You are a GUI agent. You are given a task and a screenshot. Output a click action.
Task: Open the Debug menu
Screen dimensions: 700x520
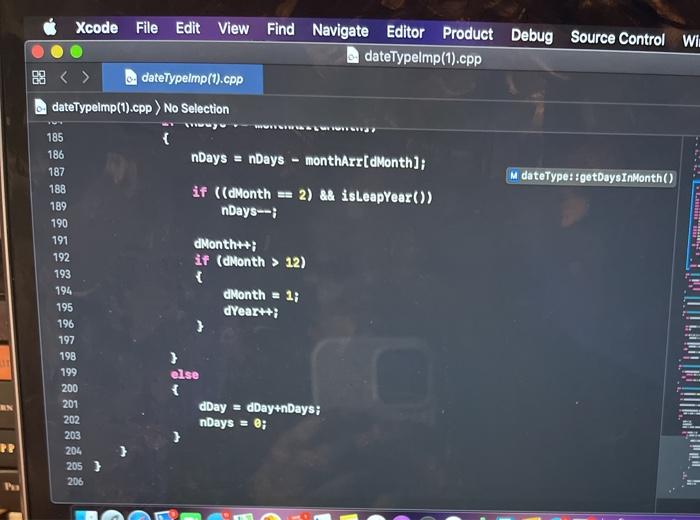pos(532,35)
